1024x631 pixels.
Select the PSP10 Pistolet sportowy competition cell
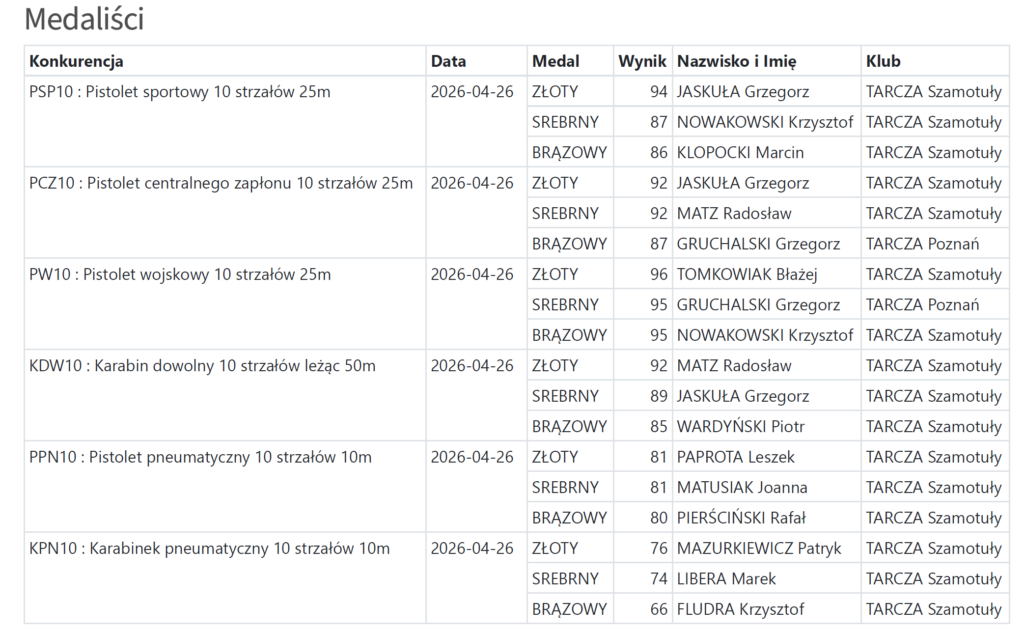[180, 92]
